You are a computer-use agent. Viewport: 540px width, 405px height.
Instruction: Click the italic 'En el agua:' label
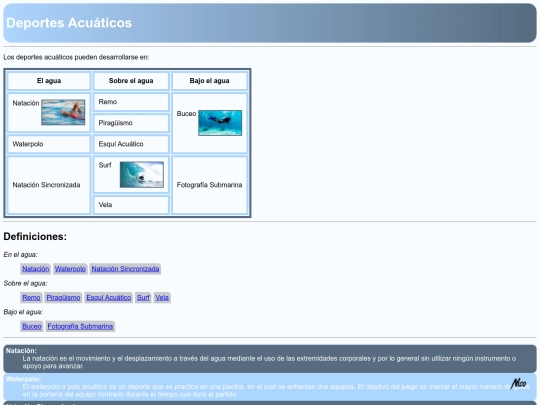(21, 255)
